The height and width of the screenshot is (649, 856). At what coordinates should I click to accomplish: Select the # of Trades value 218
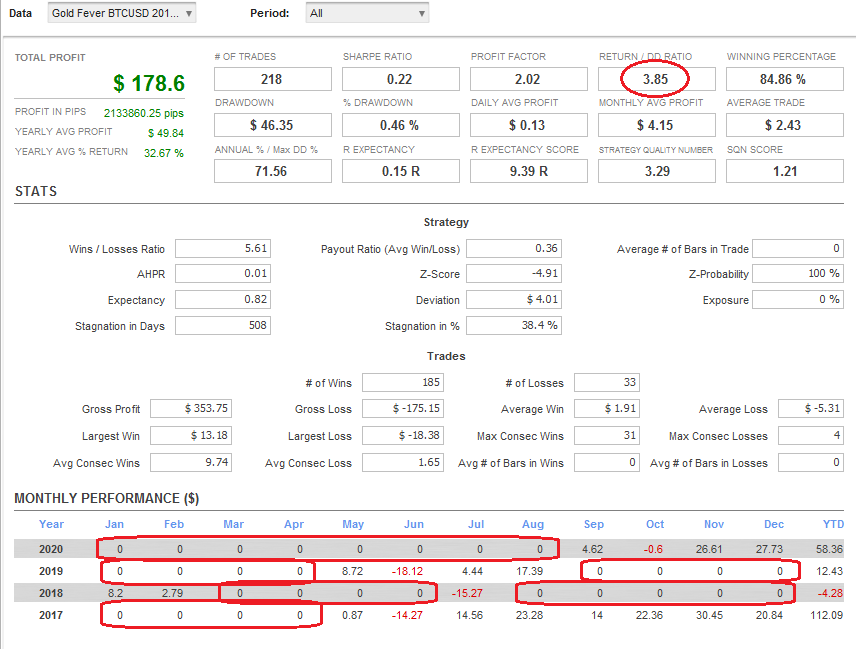tap(272, 79)
